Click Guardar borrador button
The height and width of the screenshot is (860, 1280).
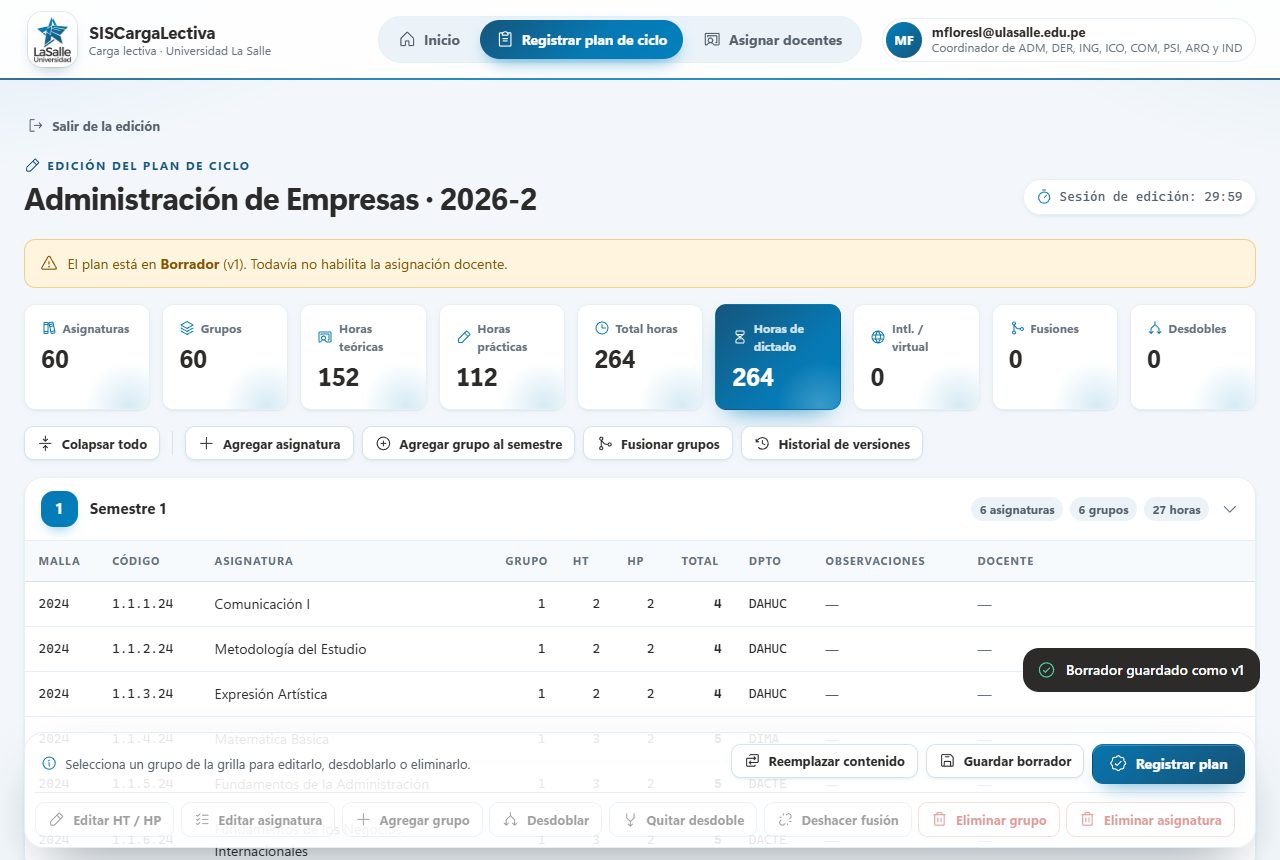point(1006,761)
